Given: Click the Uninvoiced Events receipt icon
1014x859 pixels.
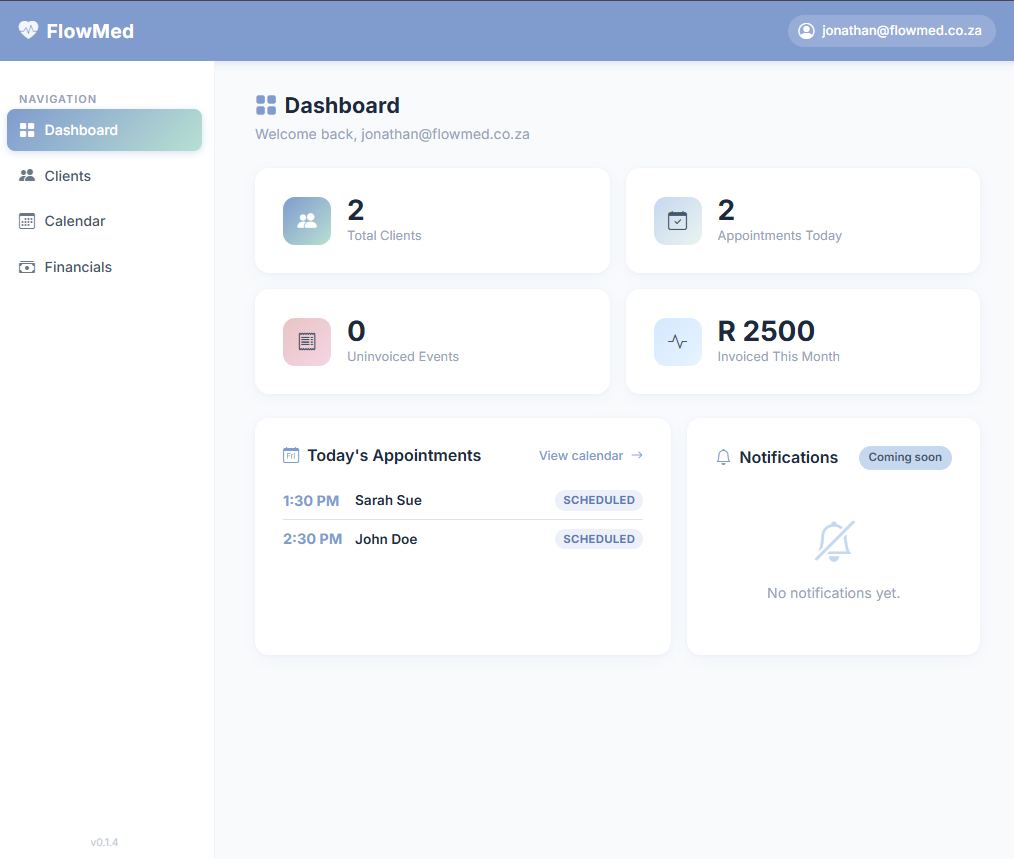Looking at the screenshot, I should click(307, 342).
